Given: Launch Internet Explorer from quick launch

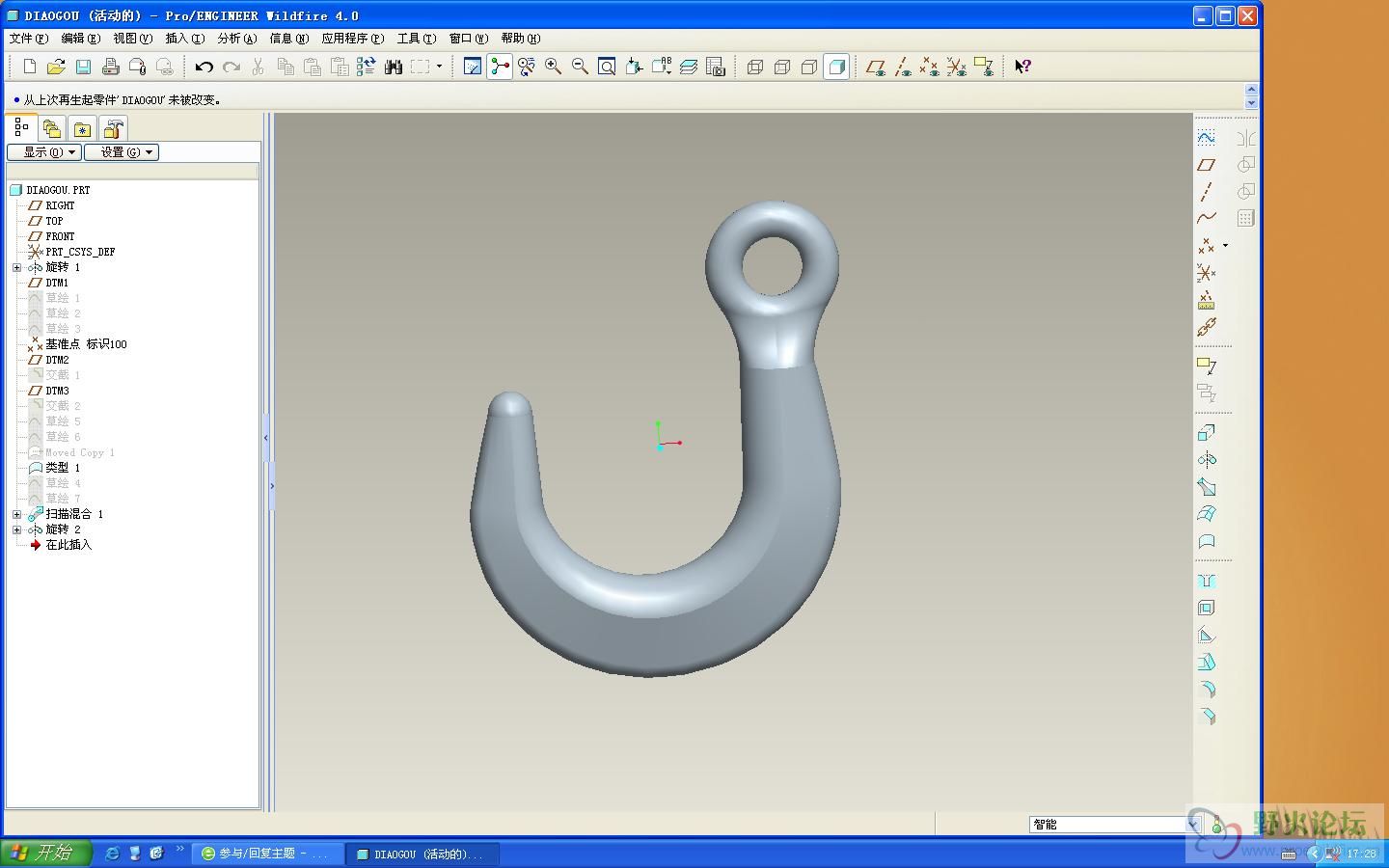Looking at the screenshot, I should (x=112, y=854).
